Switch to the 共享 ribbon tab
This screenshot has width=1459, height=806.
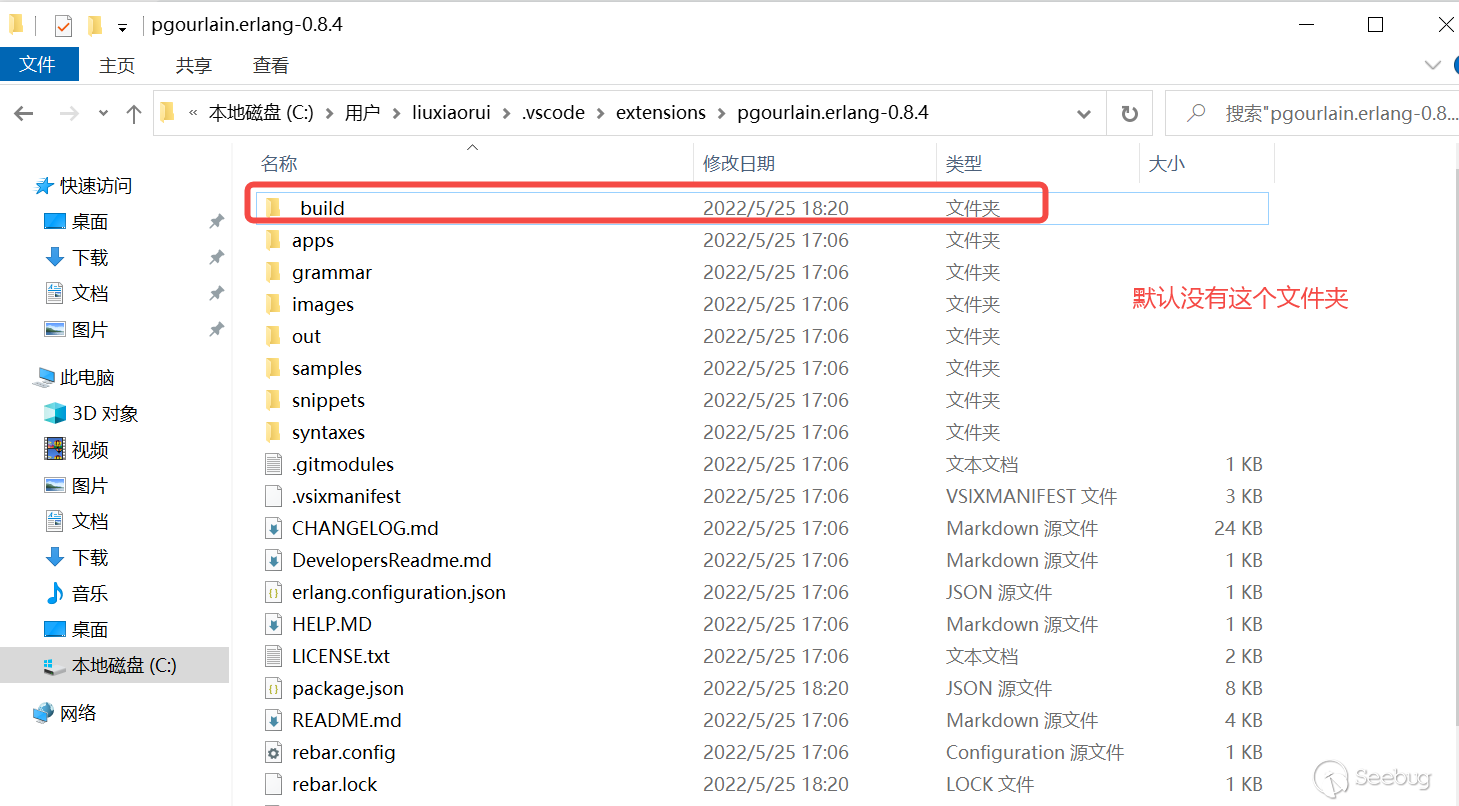[x=194, y=65]
